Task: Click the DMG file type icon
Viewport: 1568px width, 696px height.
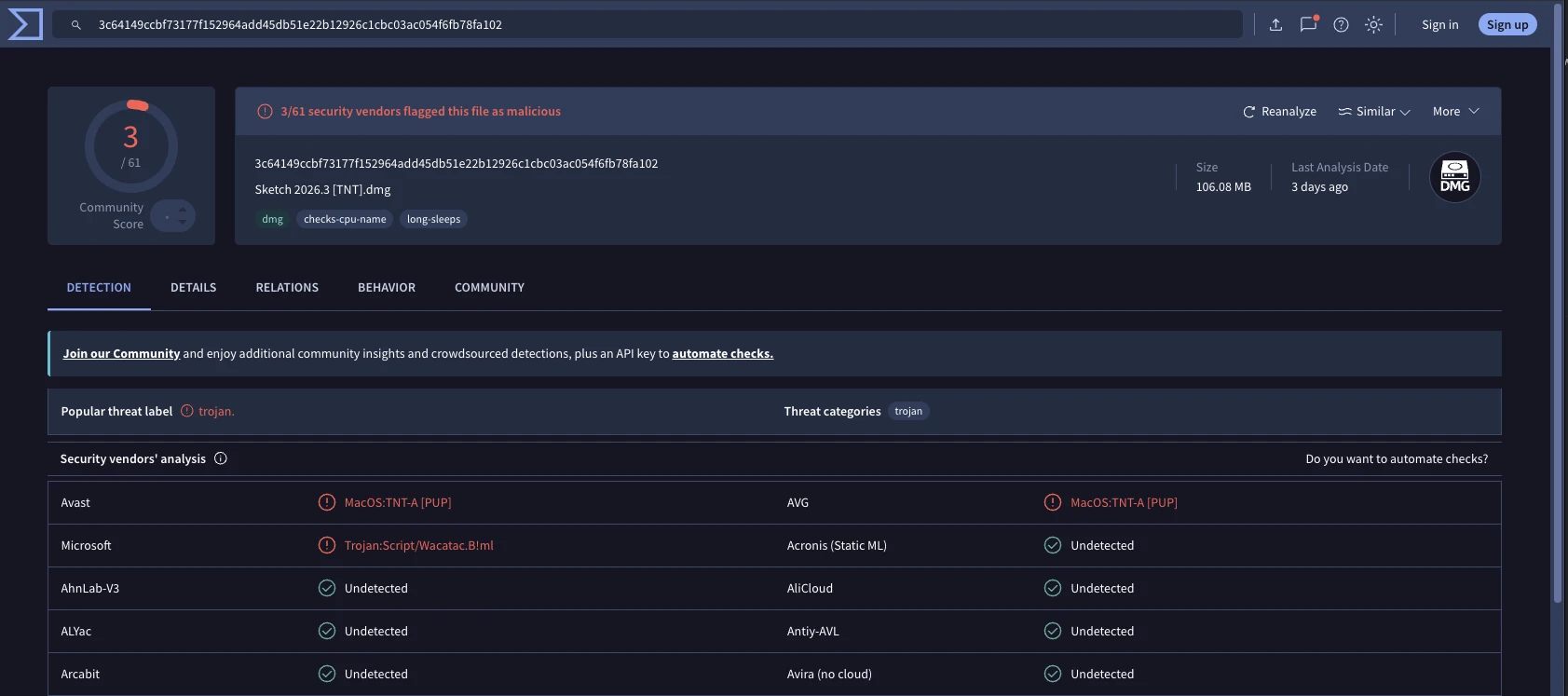Action: tap(1454, 177)
